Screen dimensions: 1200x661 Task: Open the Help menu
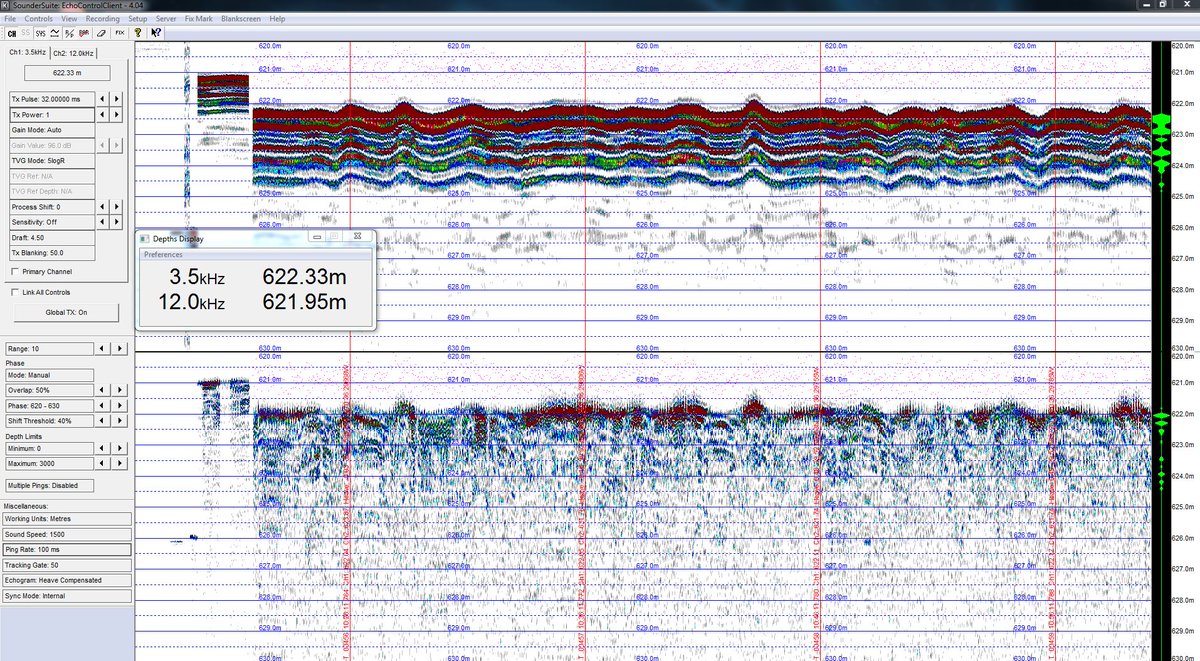click(x=277, y=19)
